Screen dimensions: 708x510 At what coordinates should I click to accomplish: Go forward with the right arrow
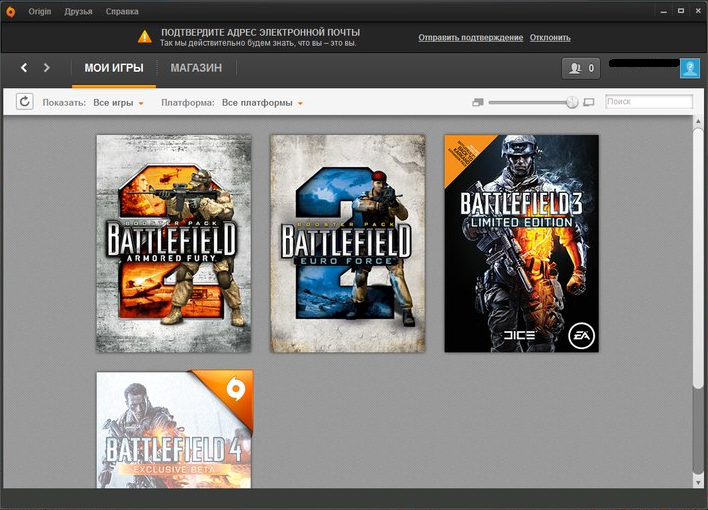(46, 68)
